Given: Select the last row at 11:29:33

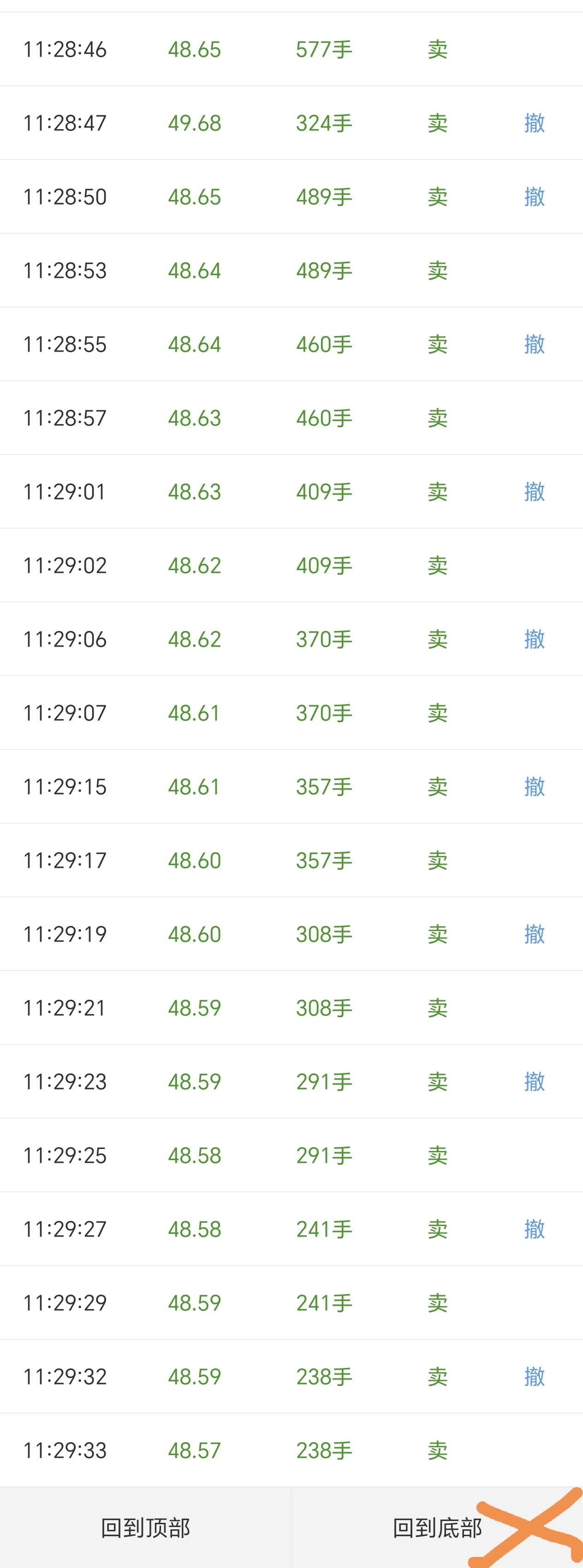Looking at the screenshot, I should (x=291, y=1450).
